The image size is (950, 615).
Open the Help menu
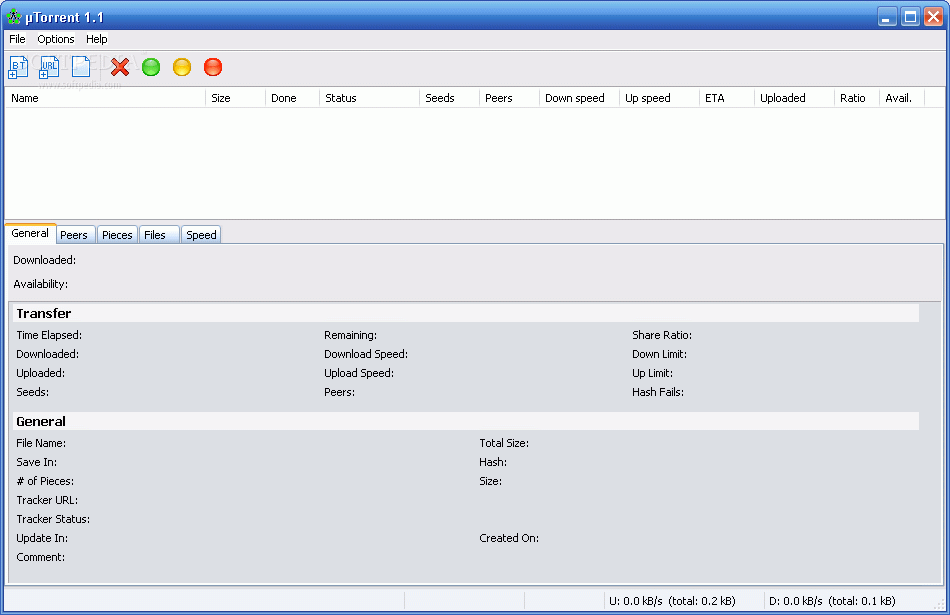coord(97,39)
